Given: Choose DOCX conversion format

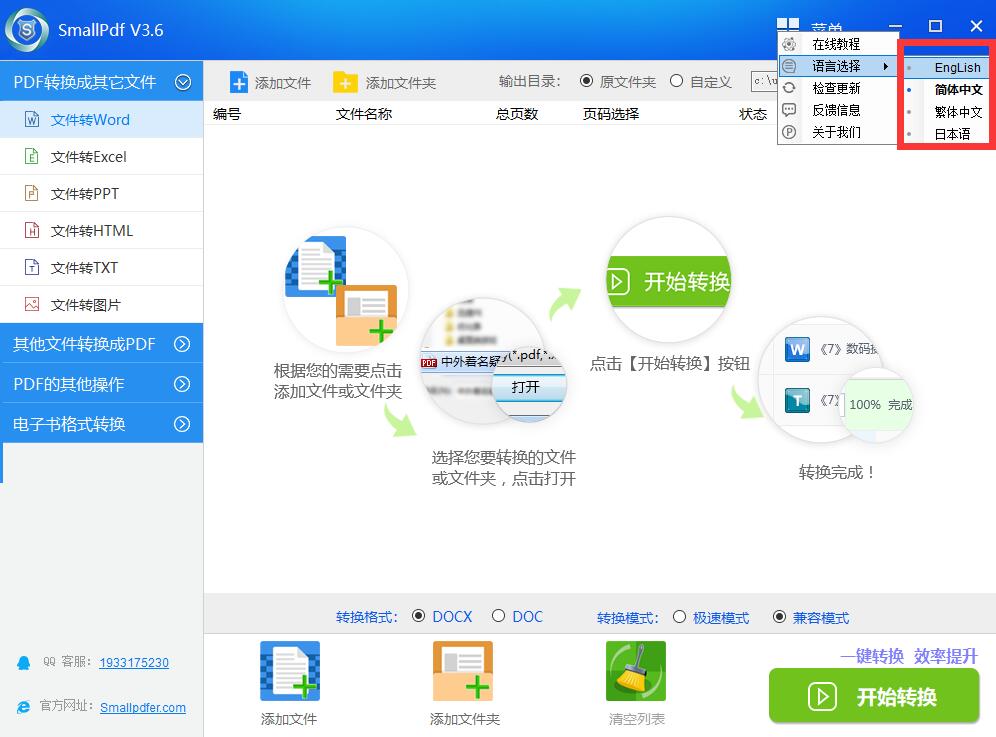Looking at the screenshot, I should click(x=418, y=616).
